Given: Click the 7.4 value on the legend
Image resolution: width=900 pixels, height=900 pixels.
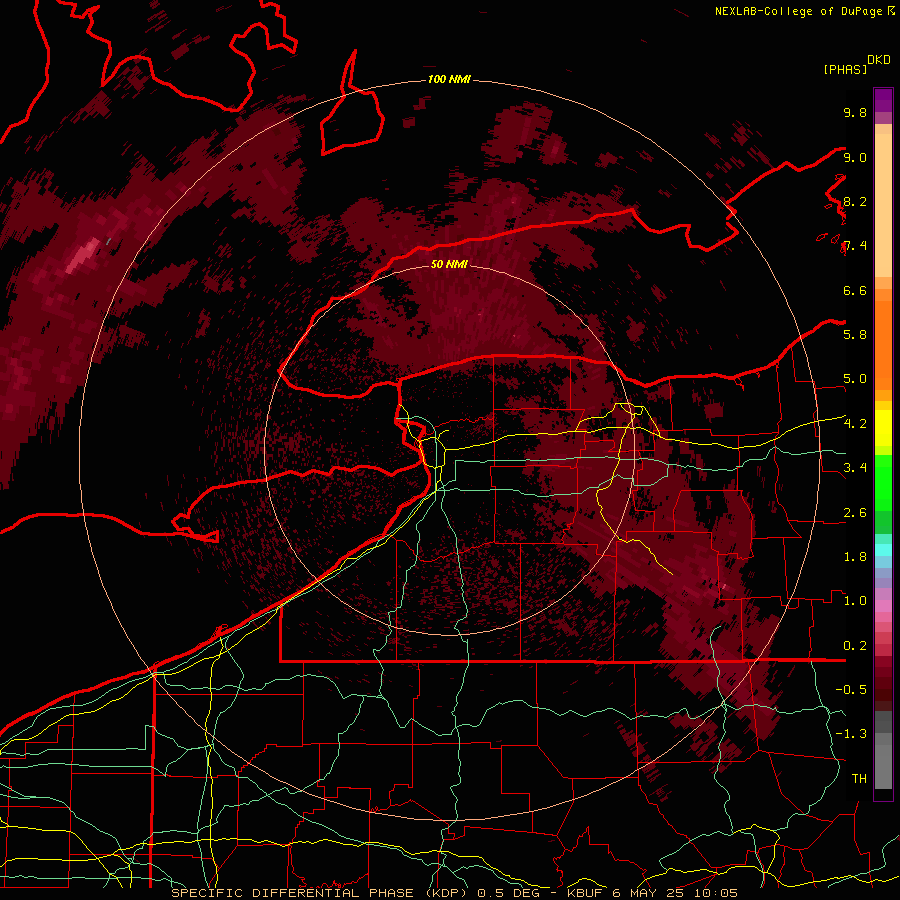Looking at the screenshot, I should tap(855, 246).
